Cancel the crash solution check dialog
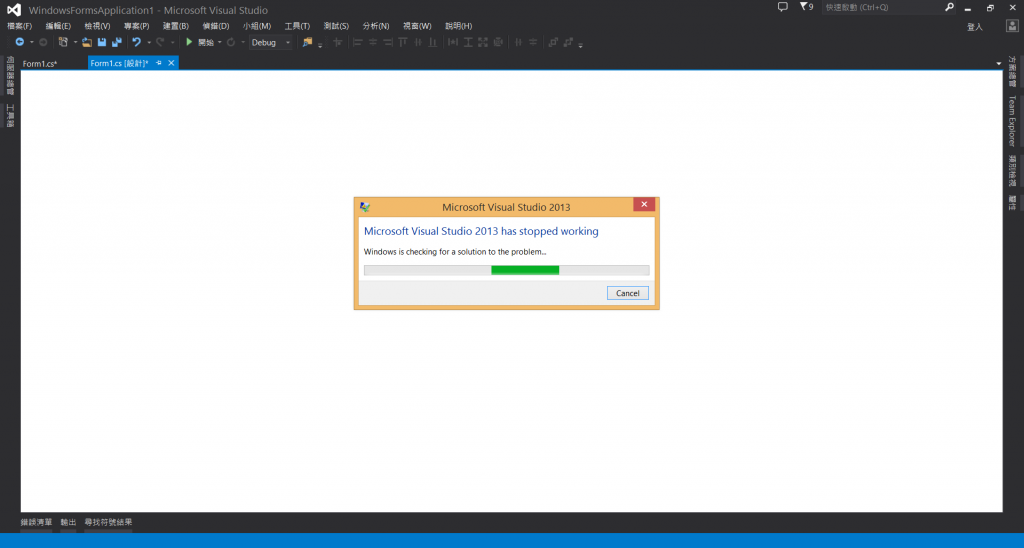 [628, 293]
